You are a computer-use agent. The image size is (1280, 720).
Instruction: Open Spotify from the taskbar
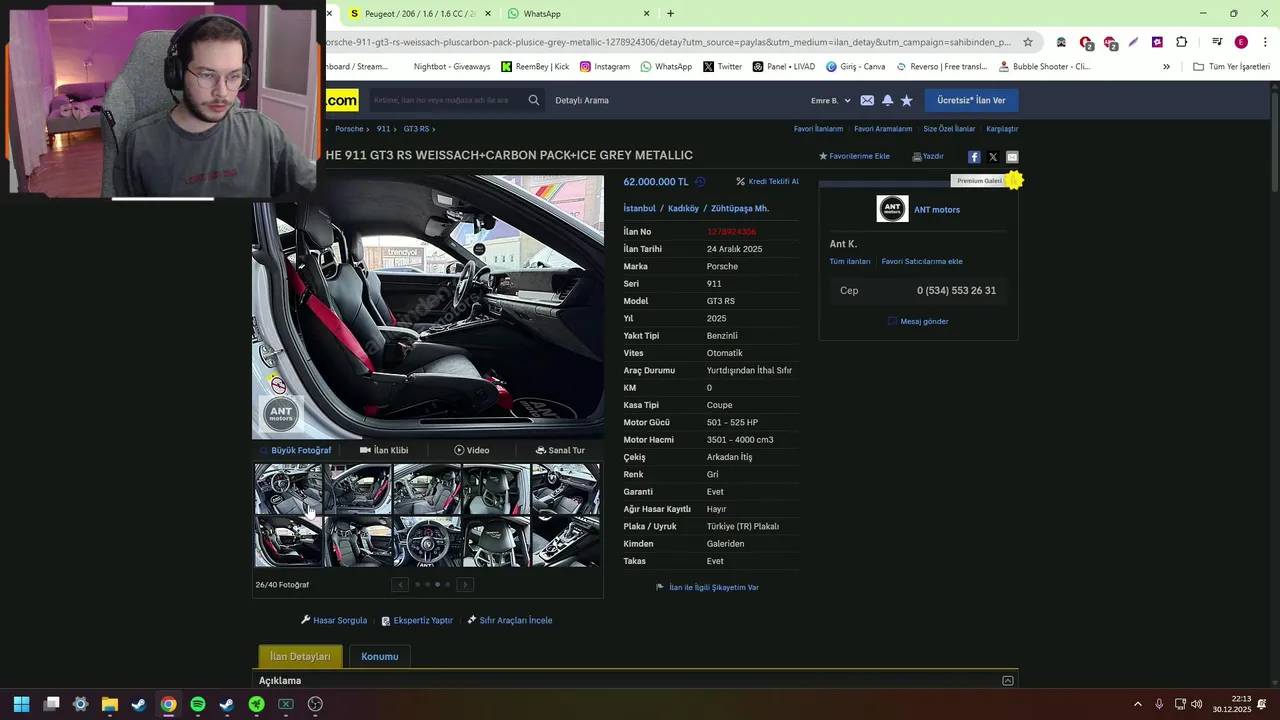(198, 704)
